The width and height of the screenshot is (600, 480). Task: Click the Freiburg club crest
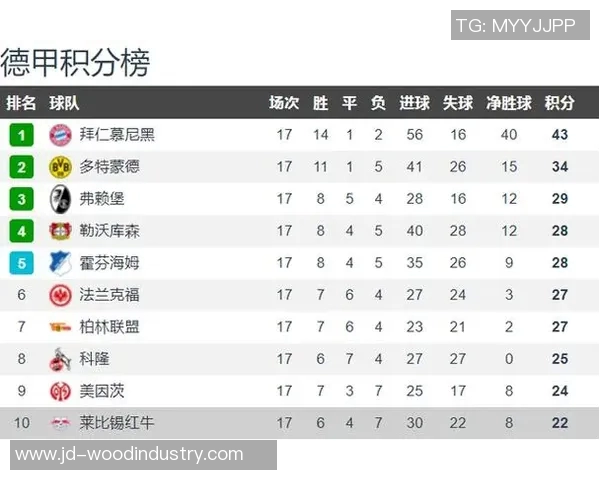tap(60, 199)
